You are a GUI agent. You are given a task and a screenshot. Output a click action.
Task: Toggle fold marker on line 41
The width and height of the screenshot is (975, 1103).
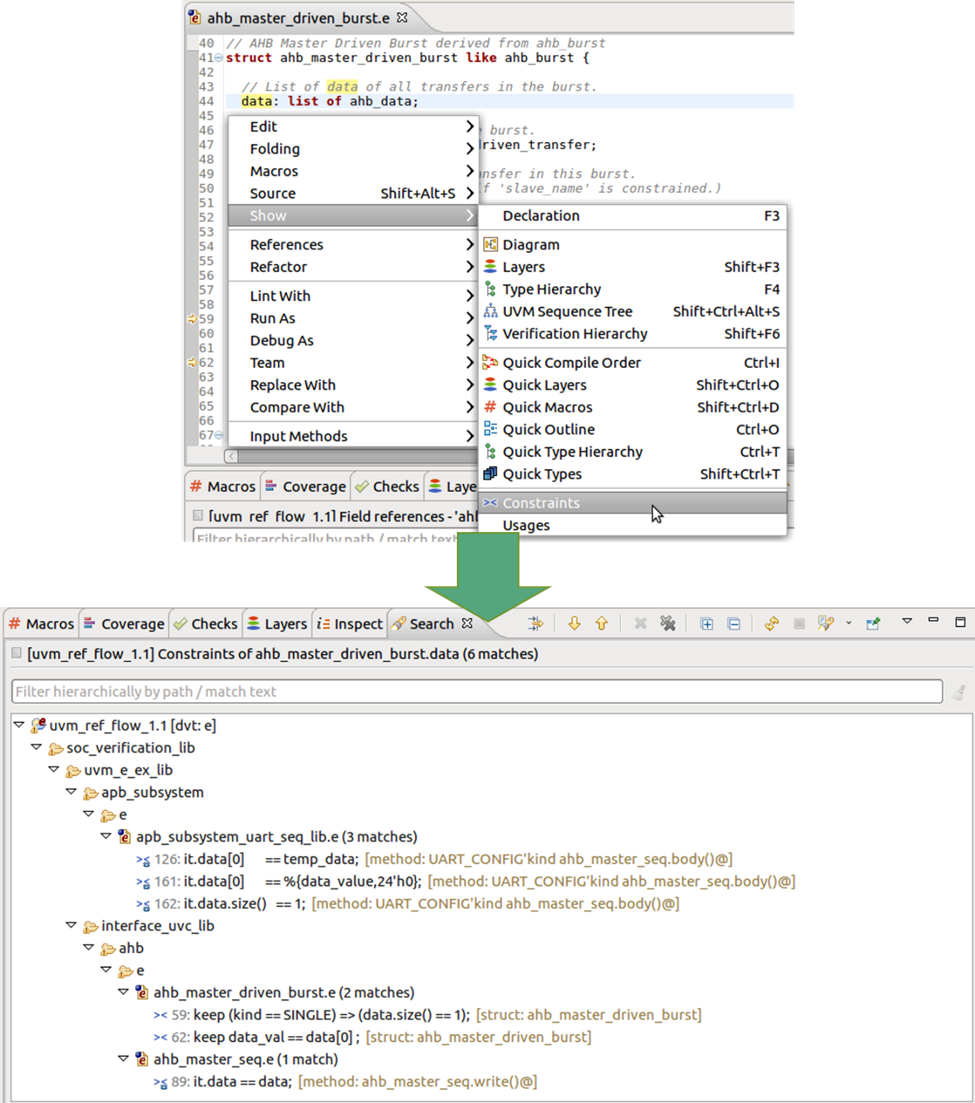pyautogui.click(x=219, y=58)
